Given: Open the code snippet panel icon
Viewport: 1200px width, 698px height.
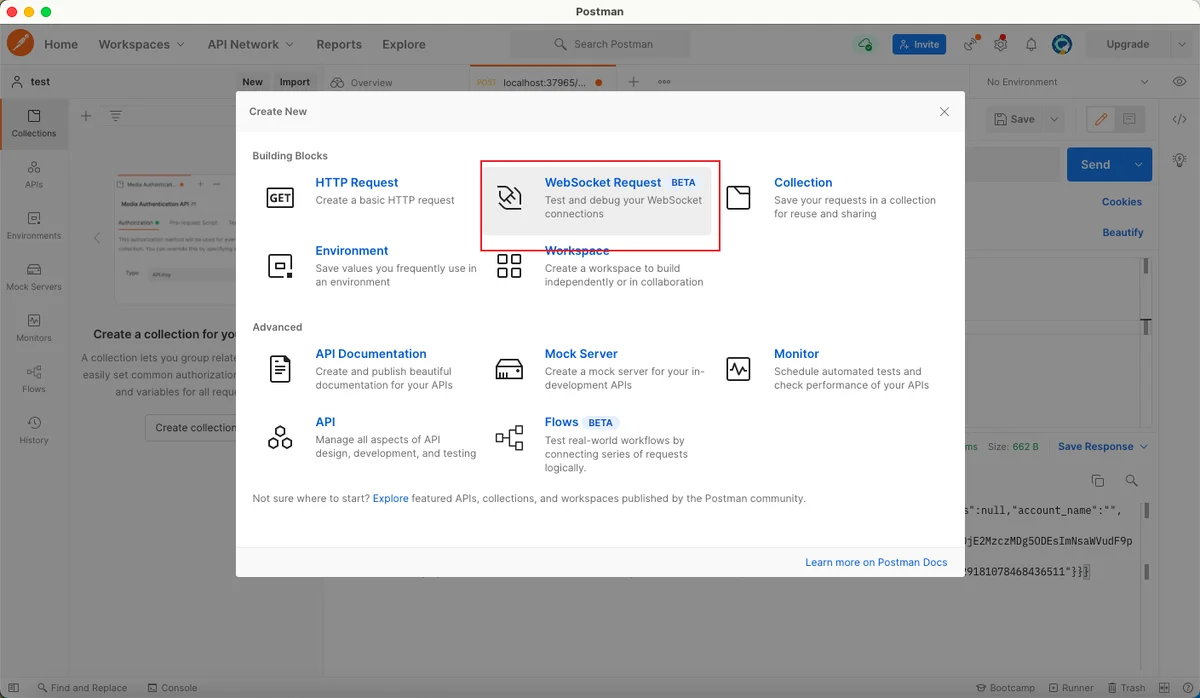Looking at the screenshot, I should [x=1180, y=119].
